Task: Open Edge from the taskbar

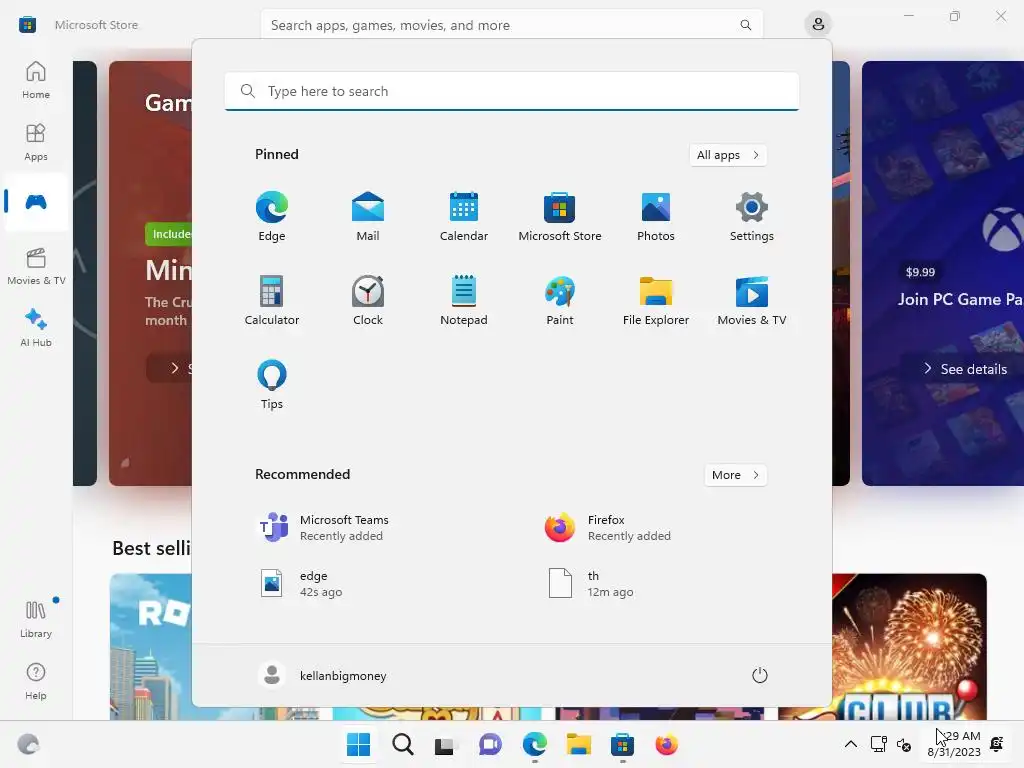Action: (534, 744)
